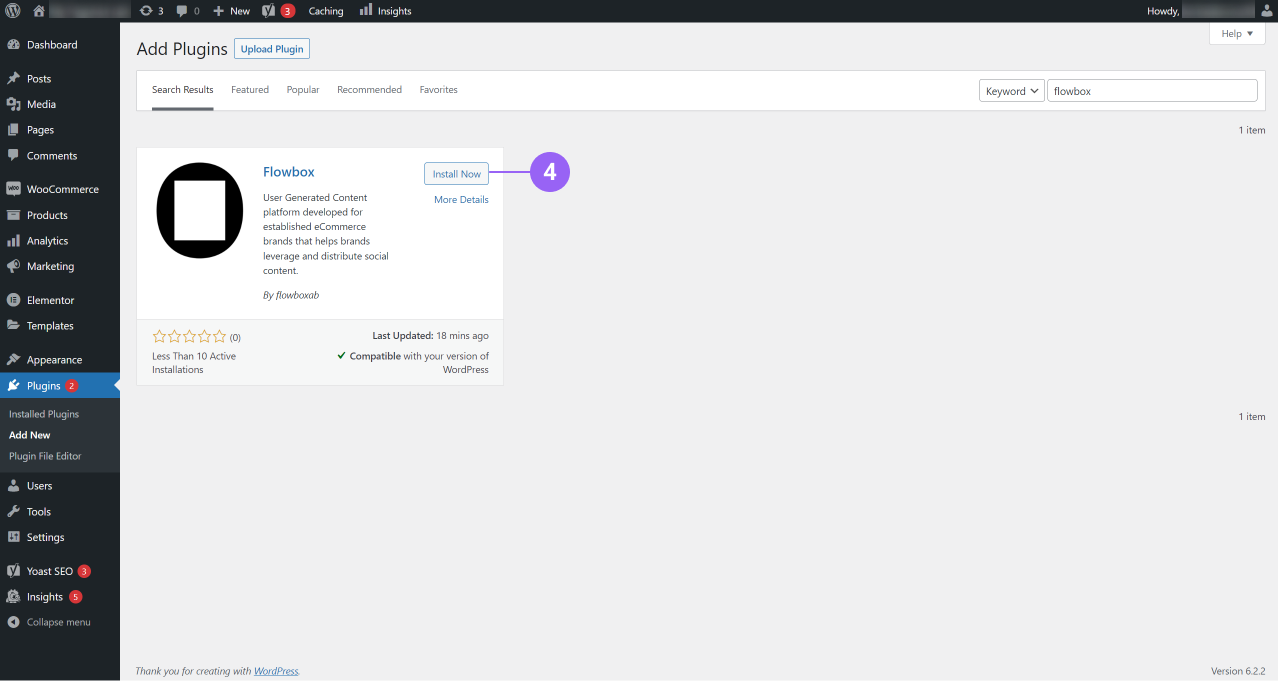Open the Howdy user account menu

[1211, 11]
